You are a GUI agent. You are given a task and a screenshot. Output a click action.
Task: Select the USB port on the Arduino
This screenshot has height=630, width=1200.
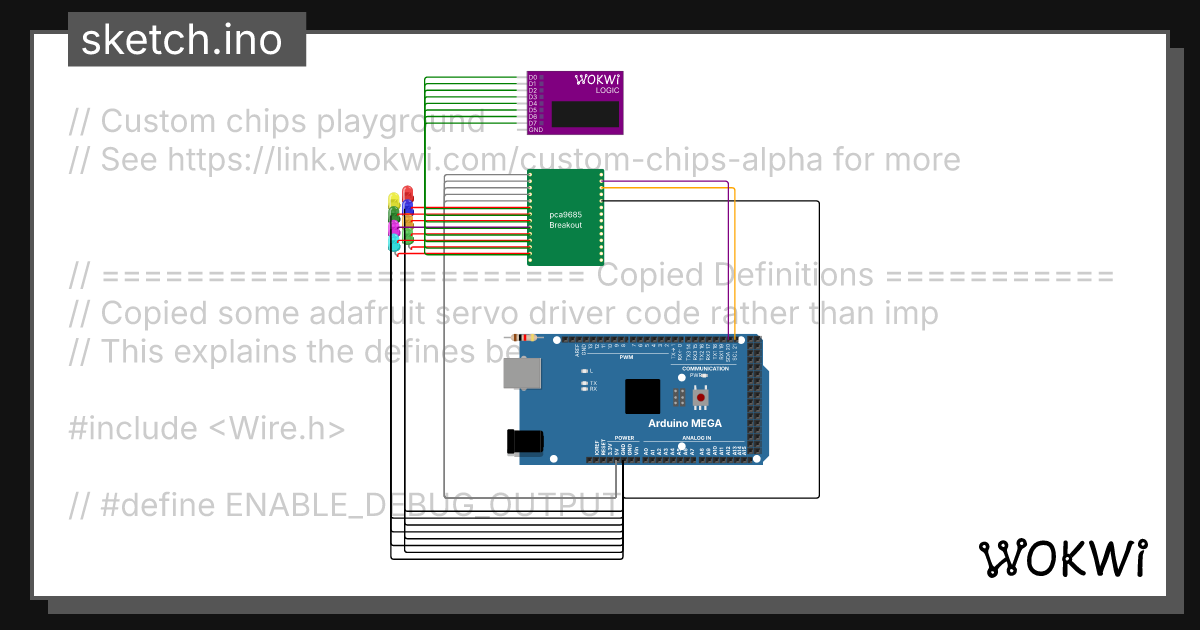[521, 374]
